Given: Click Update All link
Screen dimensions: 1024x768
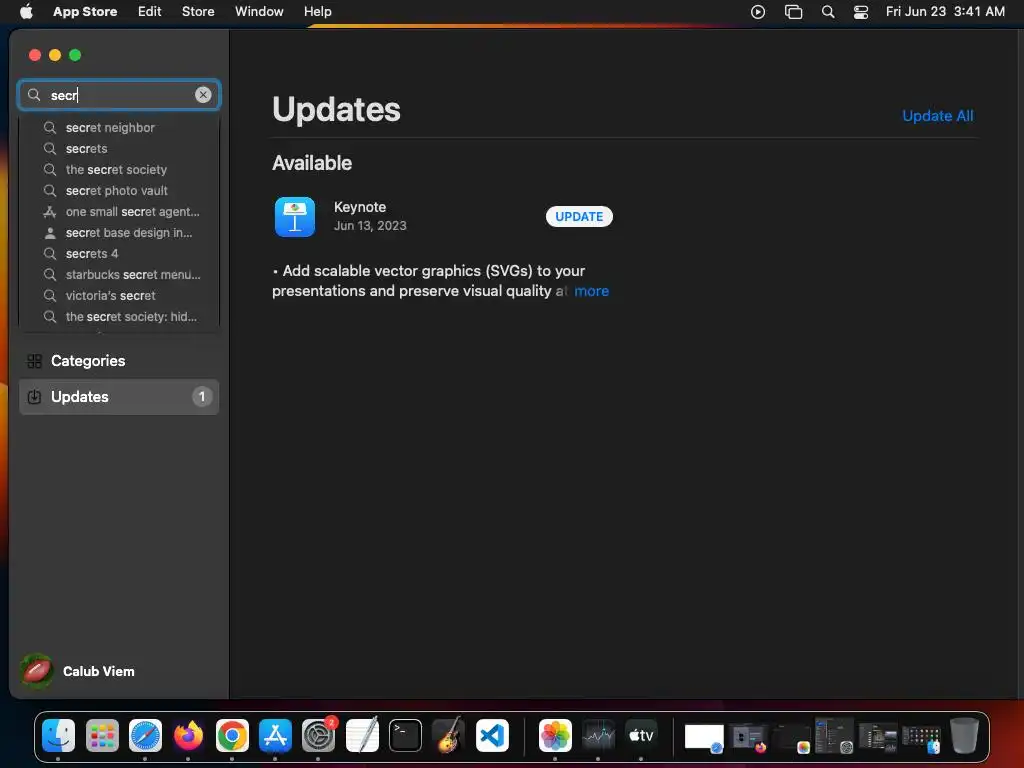Looking at the screenshot, I should pos(937,116).
